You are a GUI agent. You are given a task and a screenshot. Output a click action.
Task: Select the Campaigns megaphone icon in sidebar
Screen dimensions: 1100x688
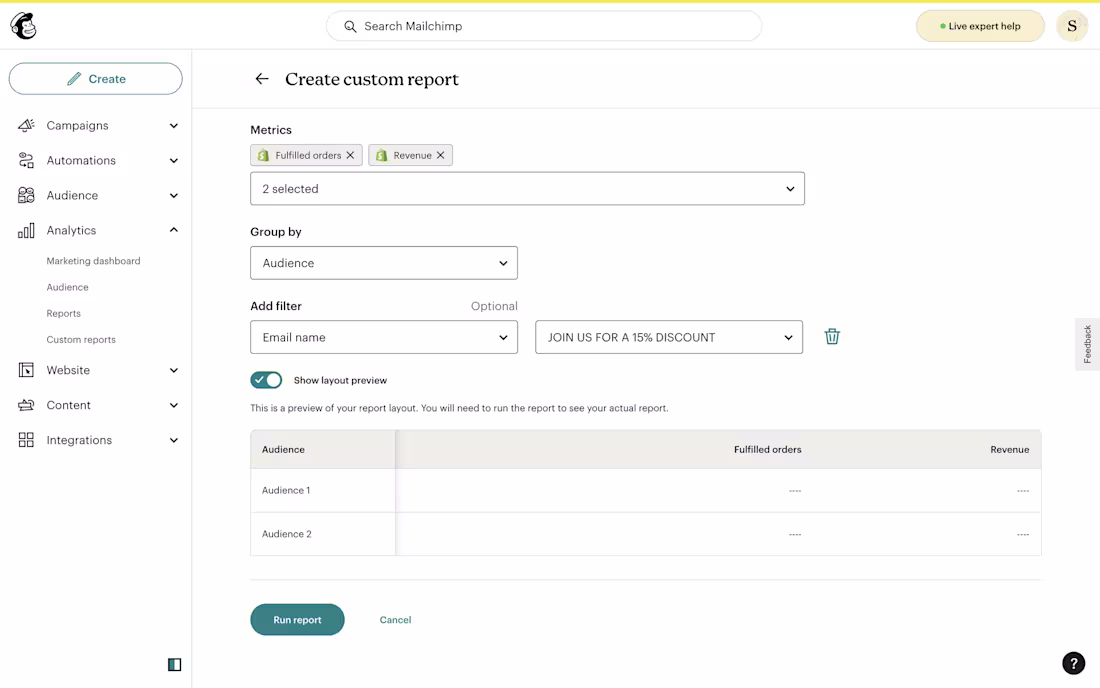pos(26,125)
